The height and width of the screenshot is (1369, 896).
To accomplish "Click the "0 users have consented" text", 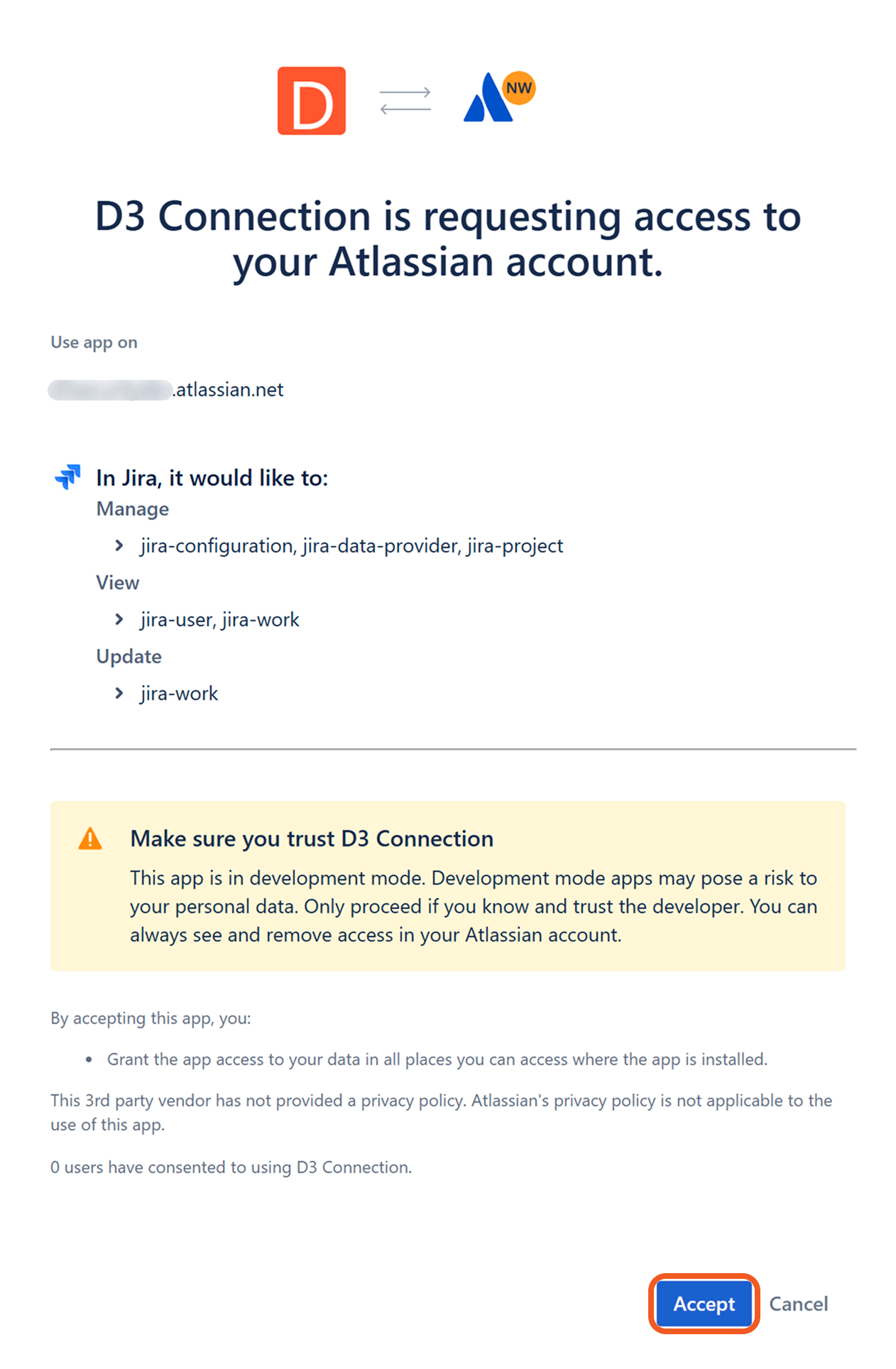I will [x=231, y=1167].
